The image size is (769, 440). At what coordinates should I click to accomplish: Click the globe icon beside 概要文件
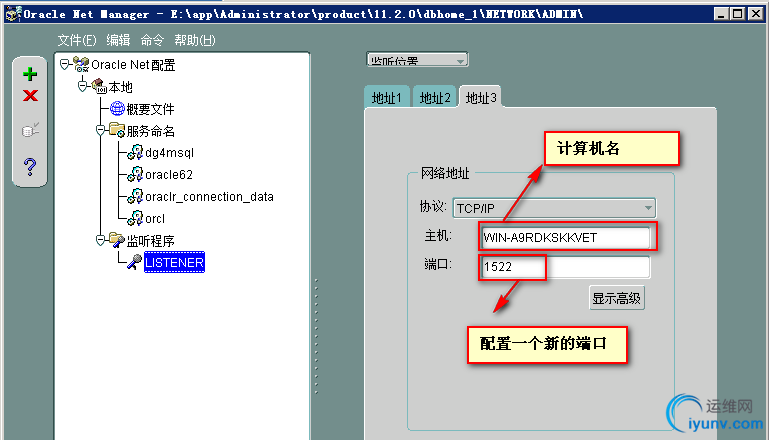(x=117, y=108)
